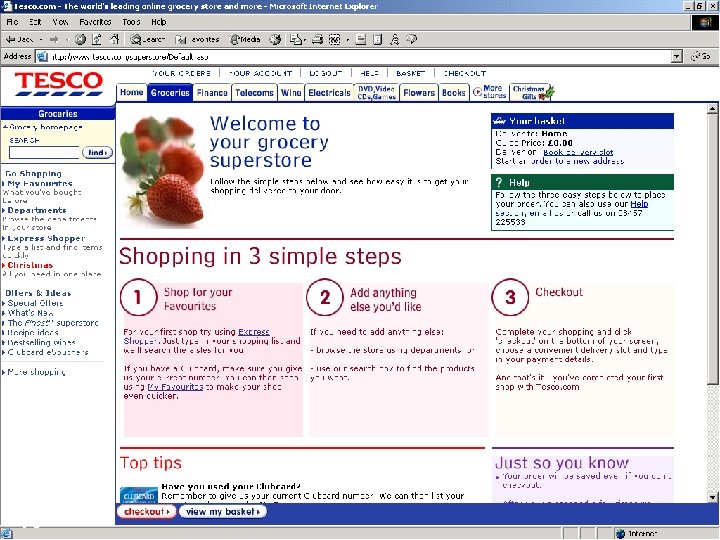Click the basket icon in Your basket header
Image resolution: width=720 pixels, height=540 pixels.
(x=499, y=121)
